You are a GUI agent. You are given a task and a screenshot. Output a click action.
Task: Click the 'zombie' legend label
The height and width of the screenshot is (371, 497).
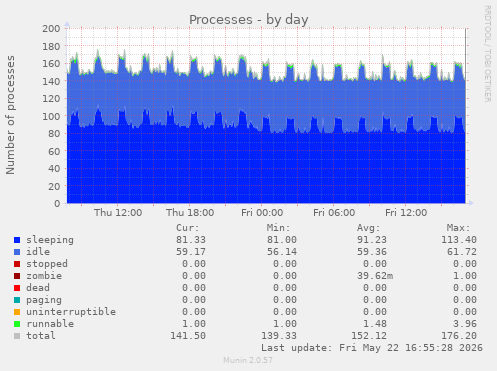[44, 276]
